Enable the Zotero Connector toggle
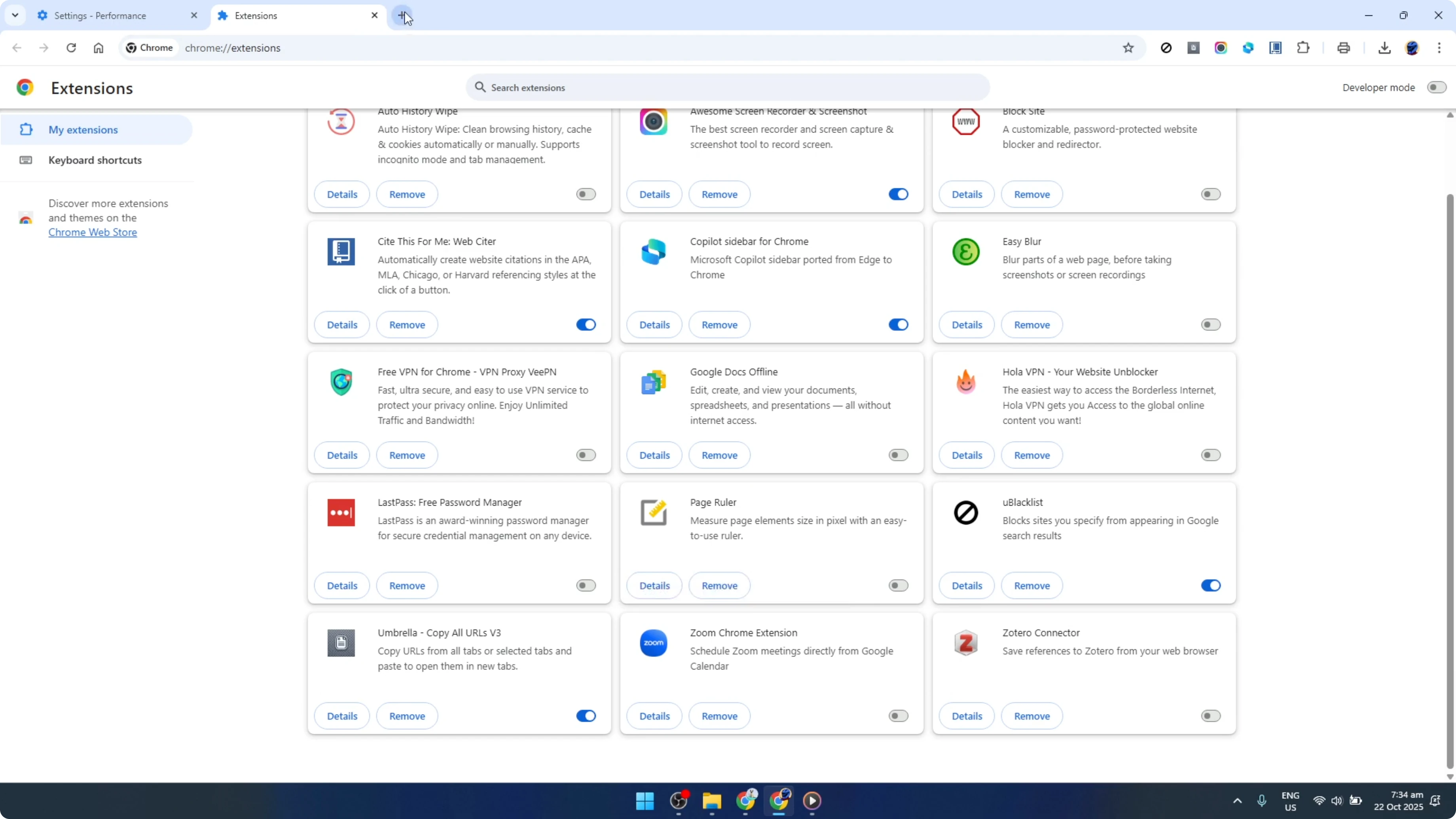This screenshot has height=819, width=1456. [x=1211, y=717]
